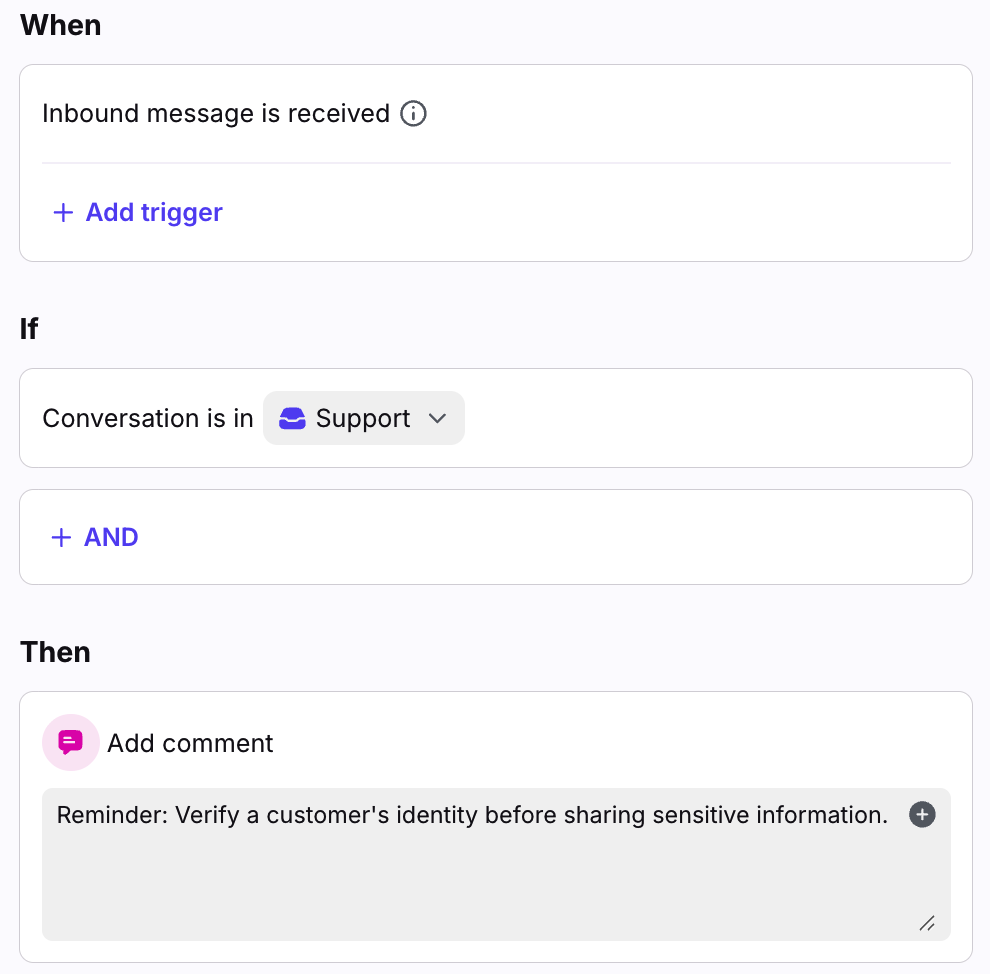Click the purple Support inbox icon
The width and height of the screenshot is (990, 974).
292,418
